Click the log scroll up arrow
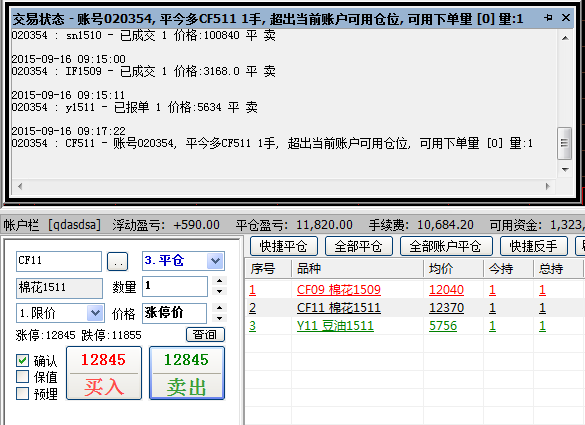 (565, 38)
